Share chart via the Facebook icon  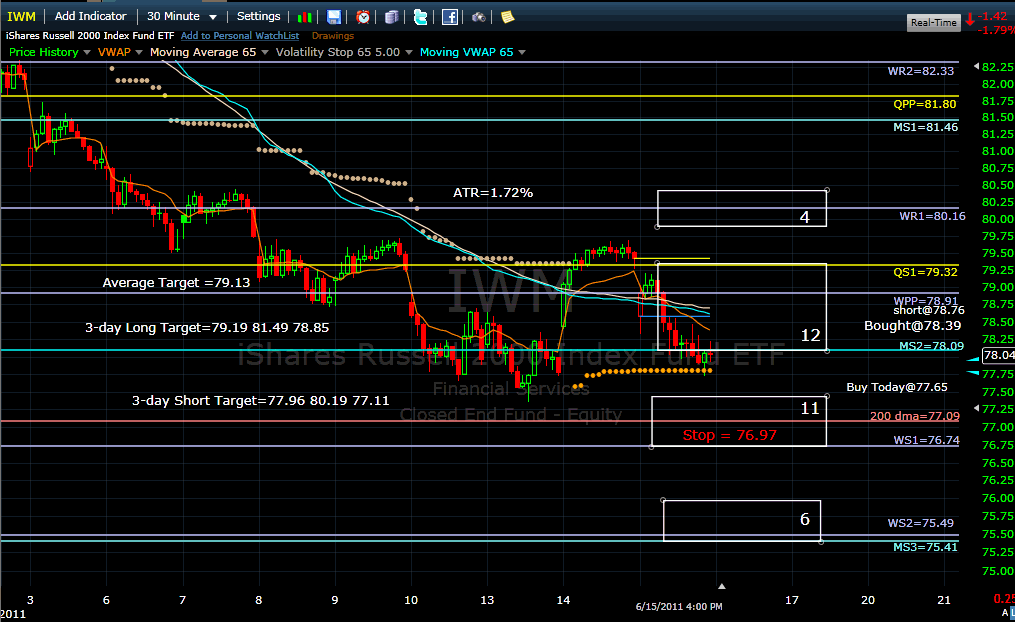(450, 17)
